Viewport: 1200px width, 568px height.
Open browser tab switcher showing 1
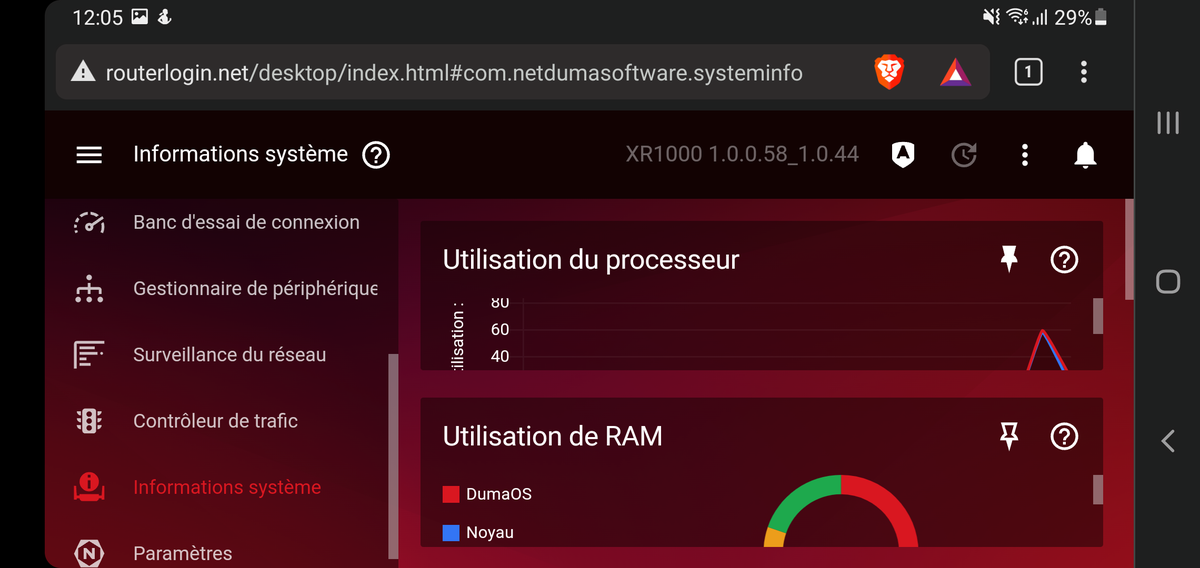click(x=1028, y=71)
